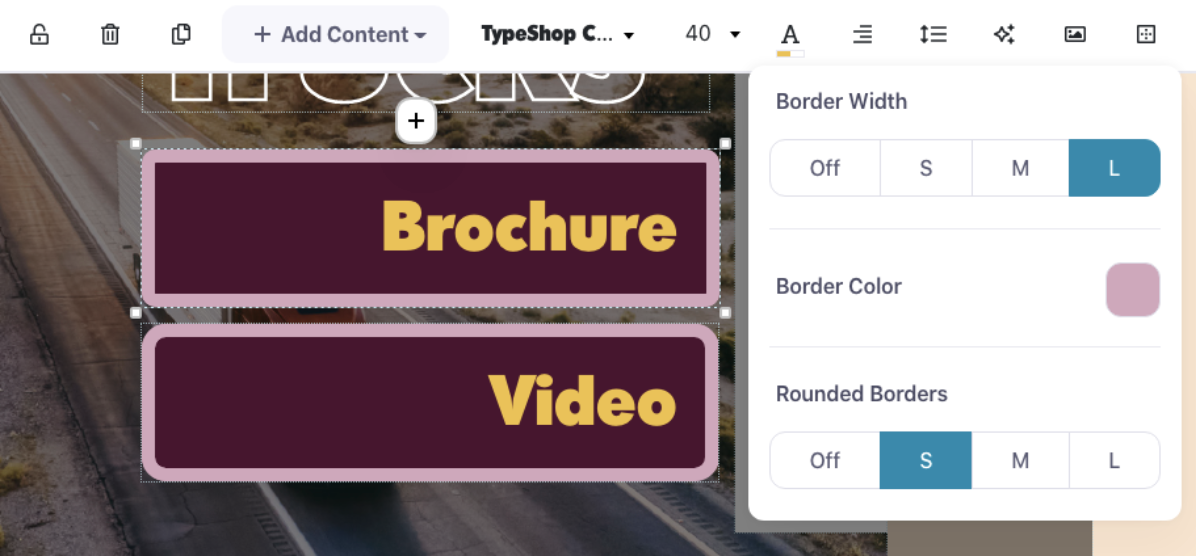Open TypeShop font family dropdown

click(x=558, y=34)
